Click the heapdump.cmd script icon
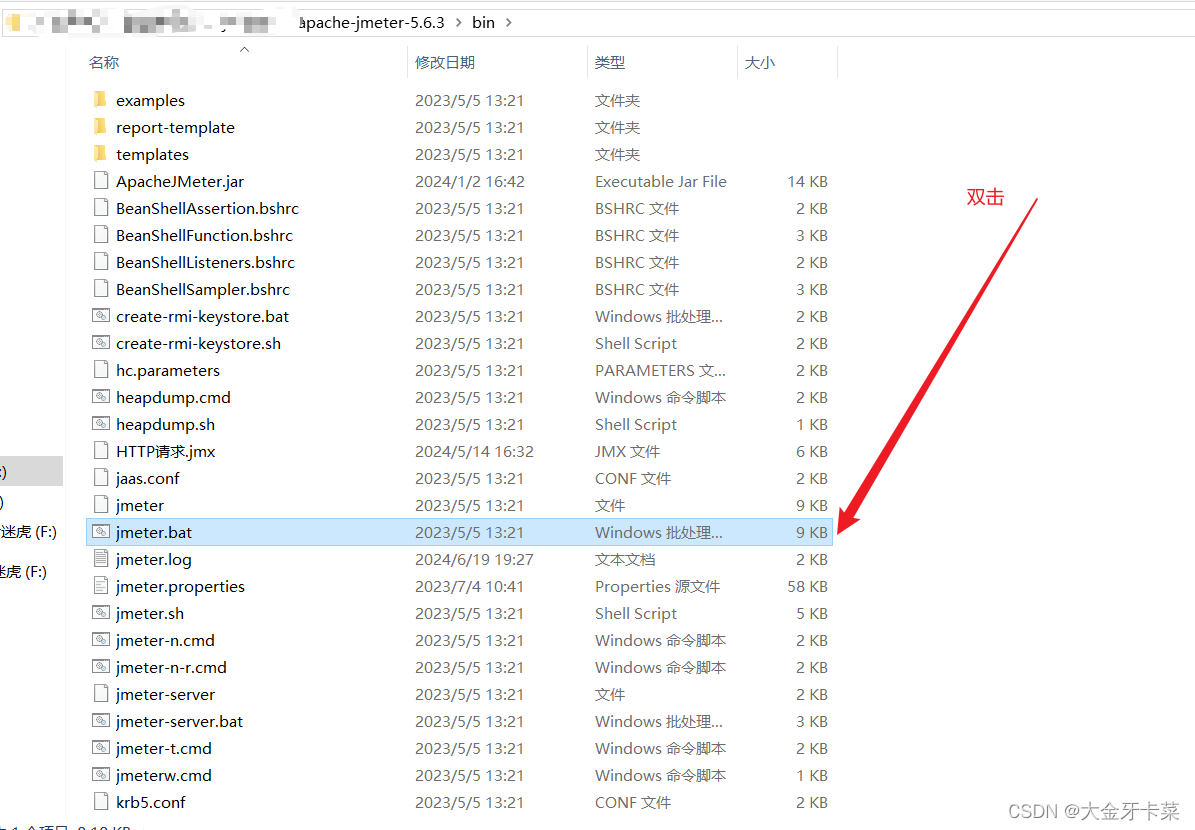Image resolution: width=1195 pixels, height=830 pixels. pos(101,397)
